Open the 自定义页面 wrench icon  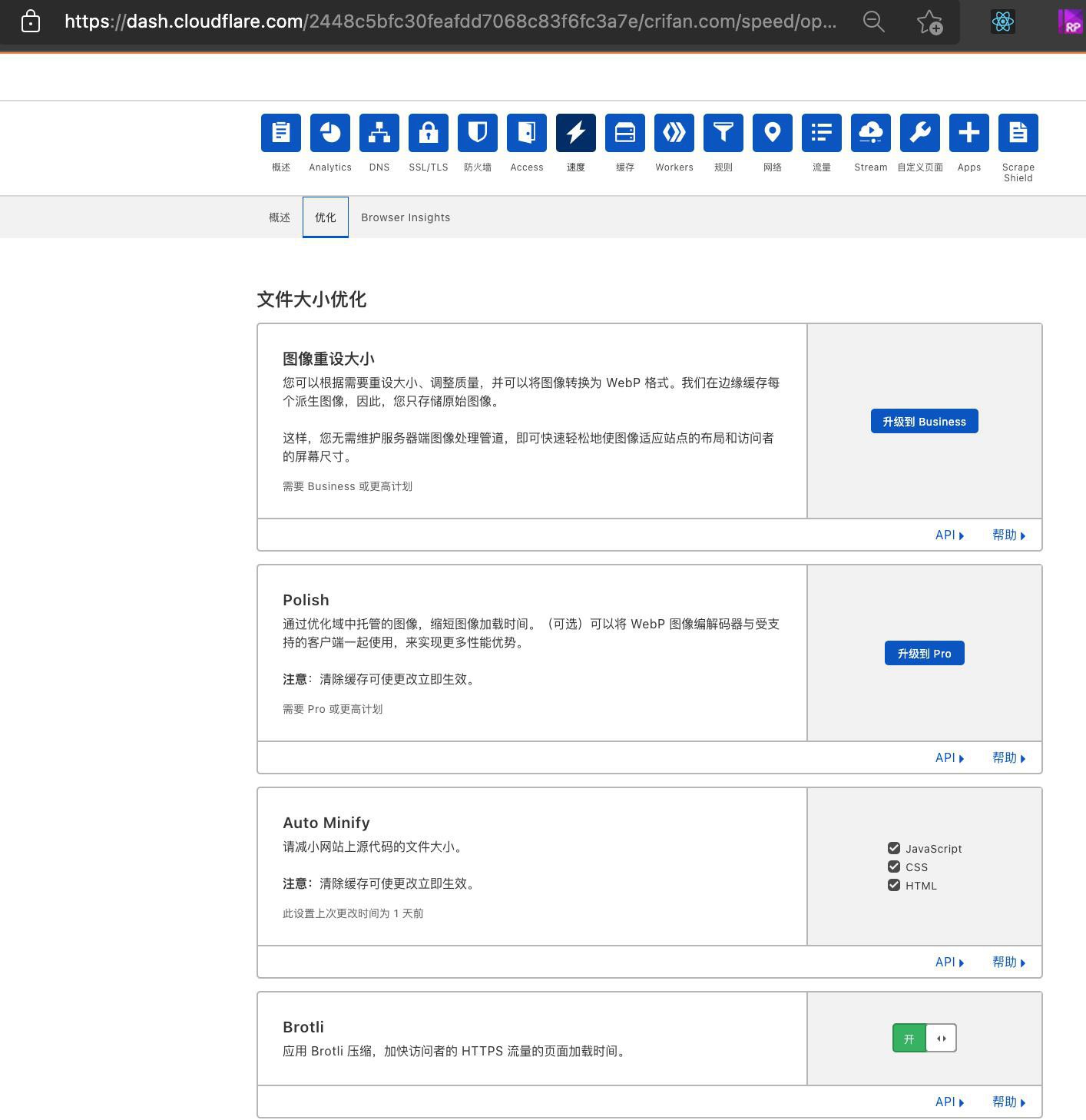920,133
